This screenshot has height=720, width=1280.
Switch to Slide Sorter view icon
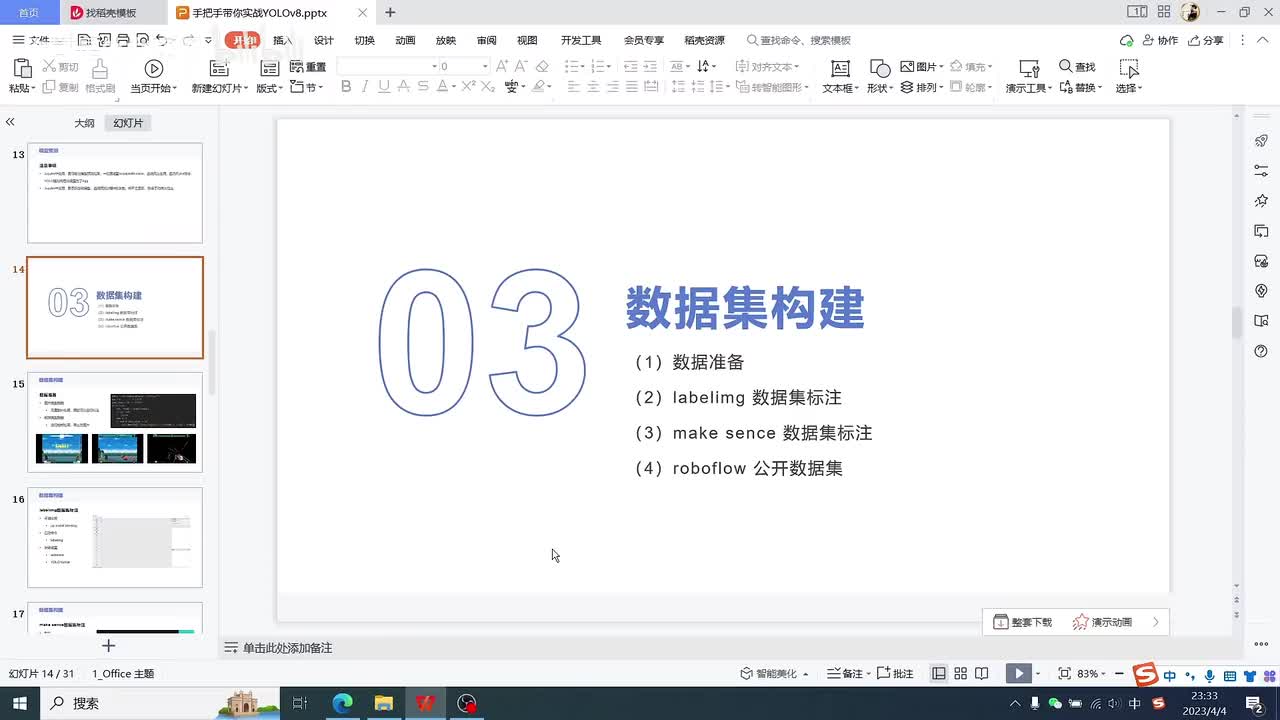pos(960,674)
